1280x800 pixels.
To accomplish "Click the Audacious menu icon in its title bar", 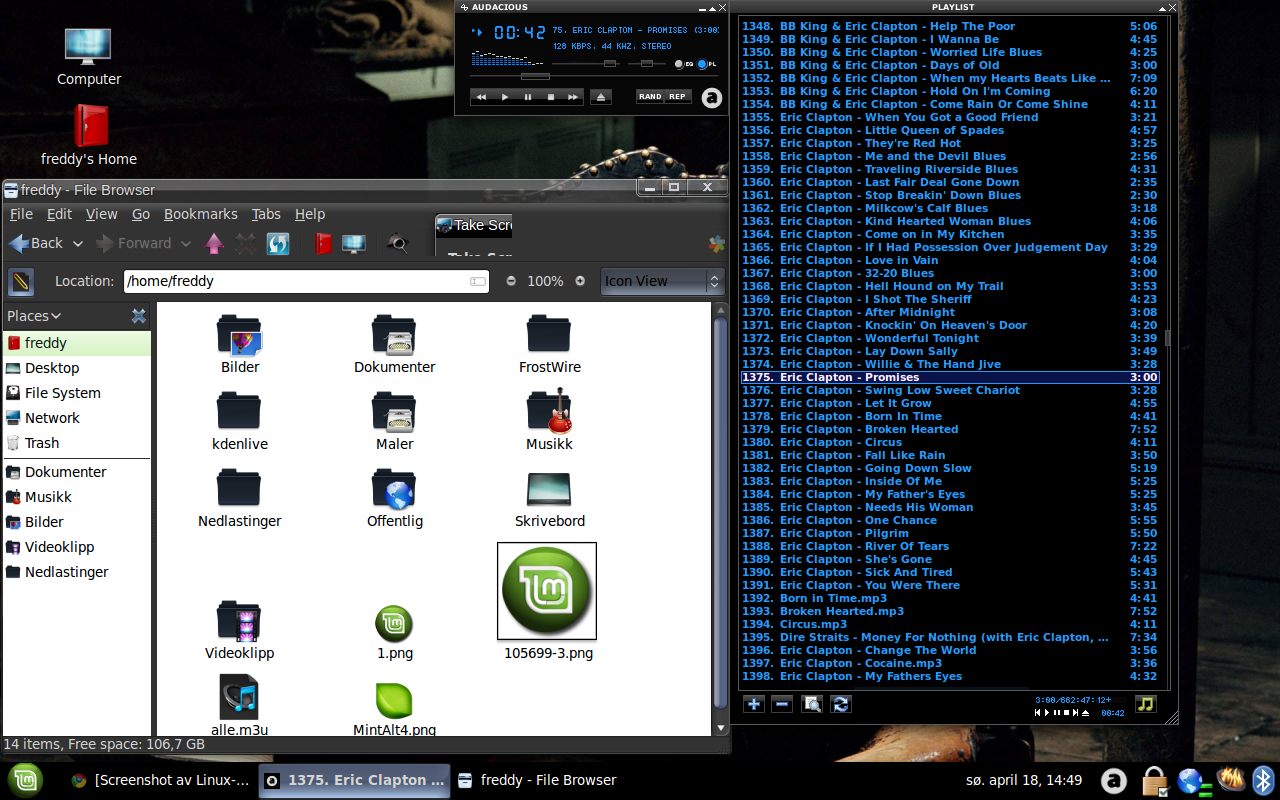I will pos(463,7).
